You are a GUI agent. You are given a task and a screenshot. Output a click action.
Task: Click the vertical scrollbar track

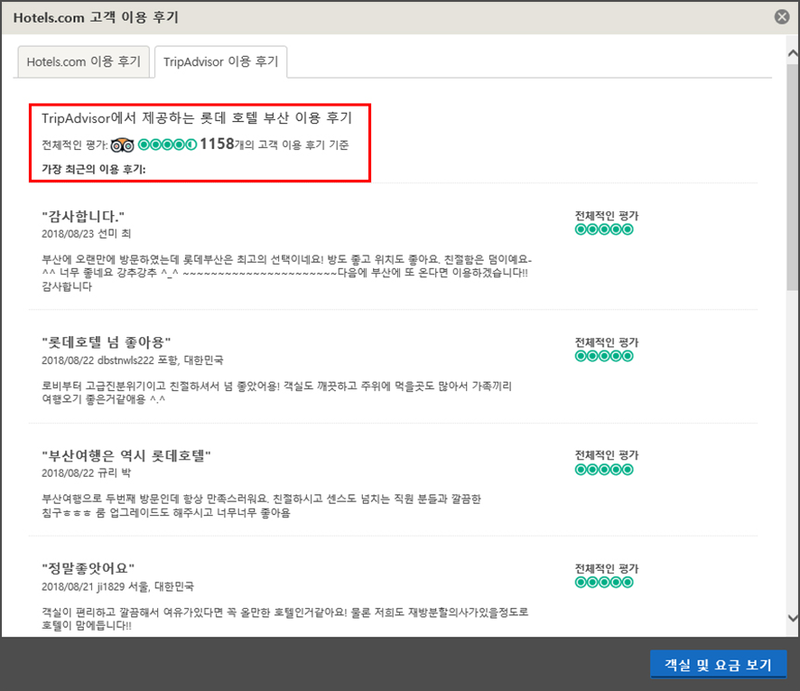coord(791,400)
